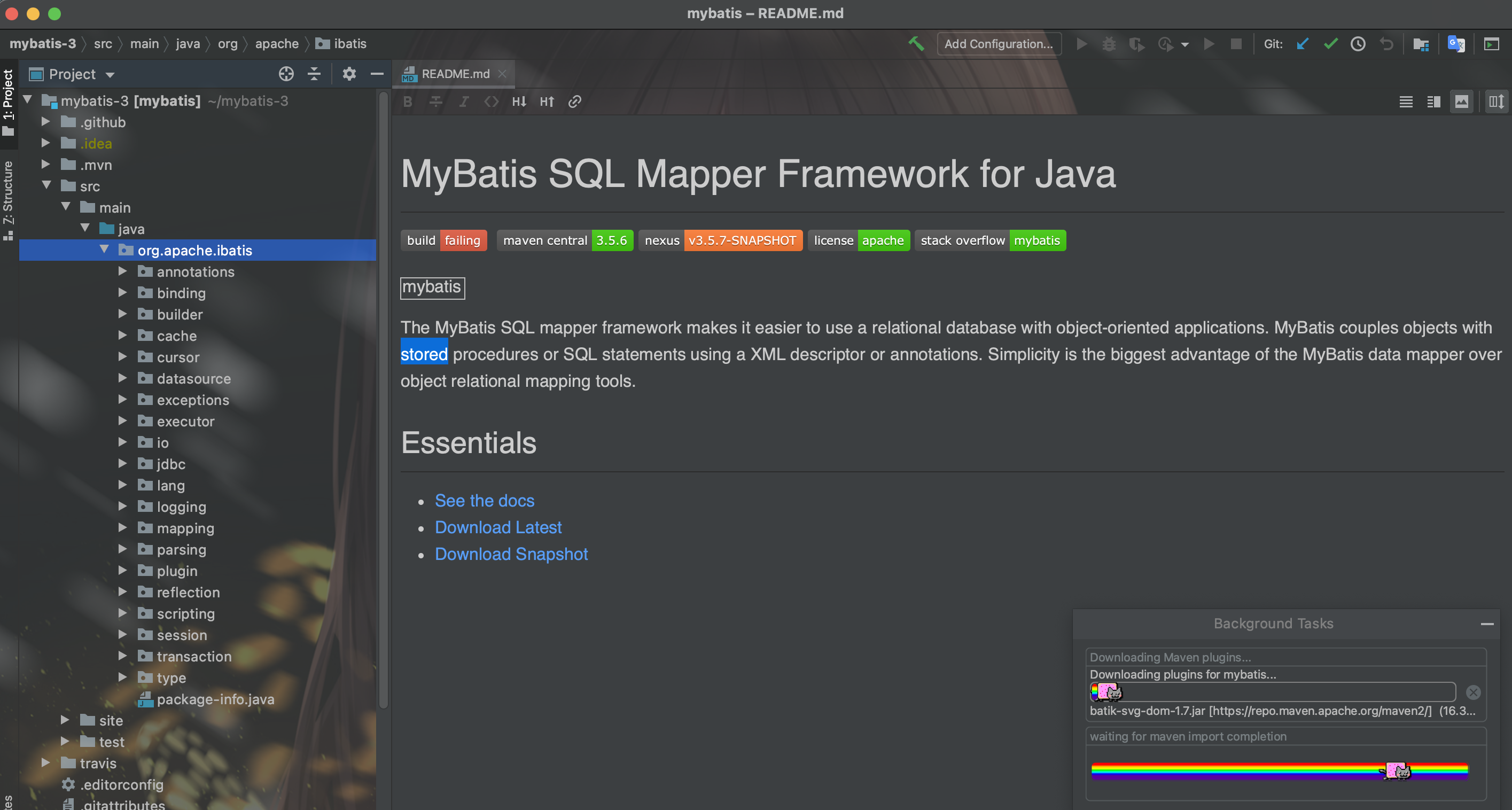Toggle code formatting in markdown toolbar
Image resolution: width=1512 pixels, height=810 pixels.
492,102
